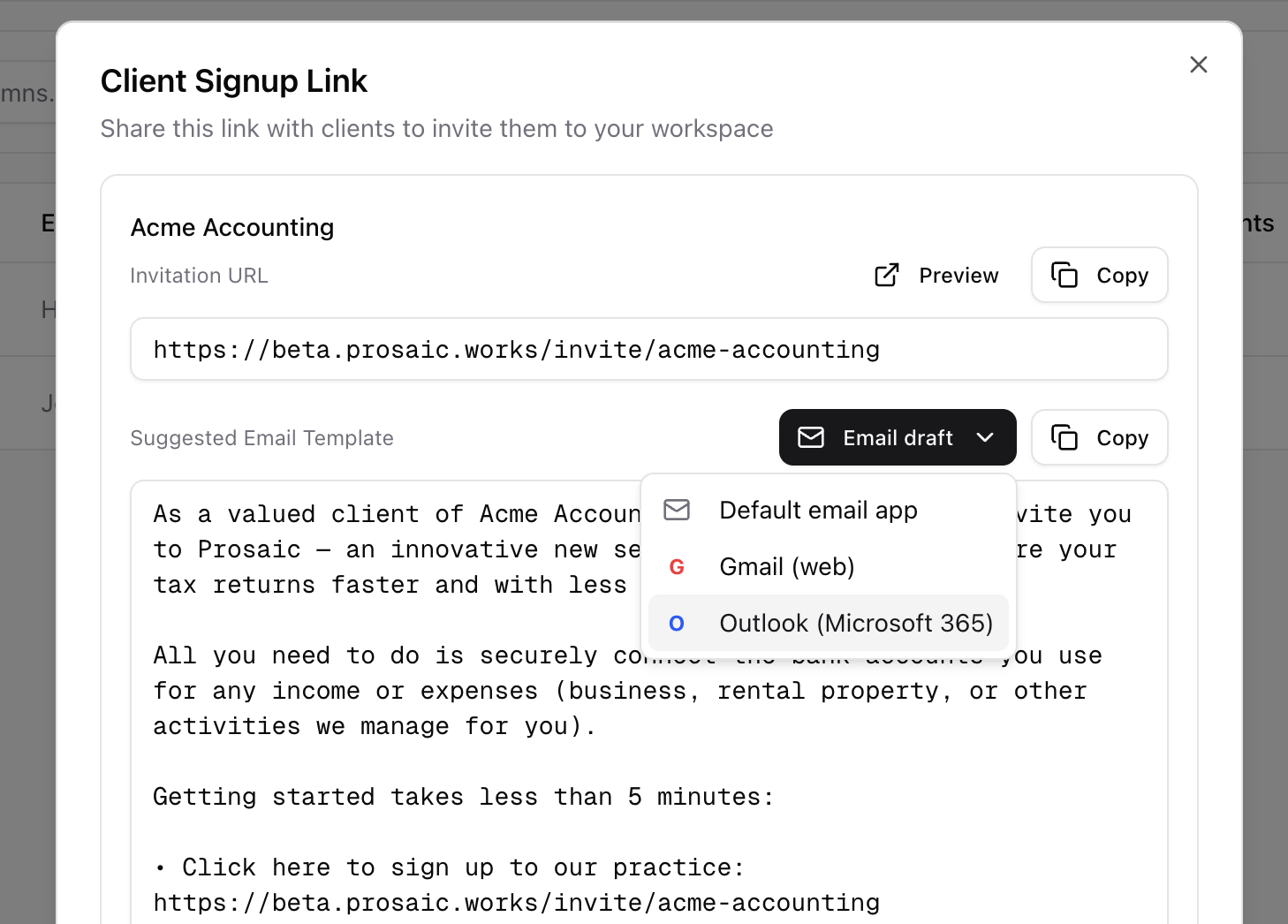Click the red Gmail G icon

point(677,567)
